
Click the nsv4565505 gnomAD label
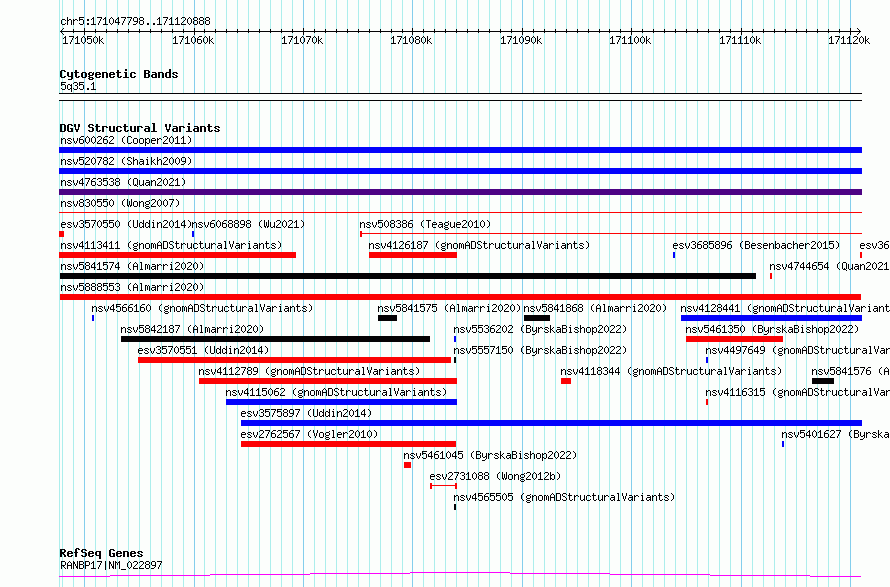tap(564, 497)
